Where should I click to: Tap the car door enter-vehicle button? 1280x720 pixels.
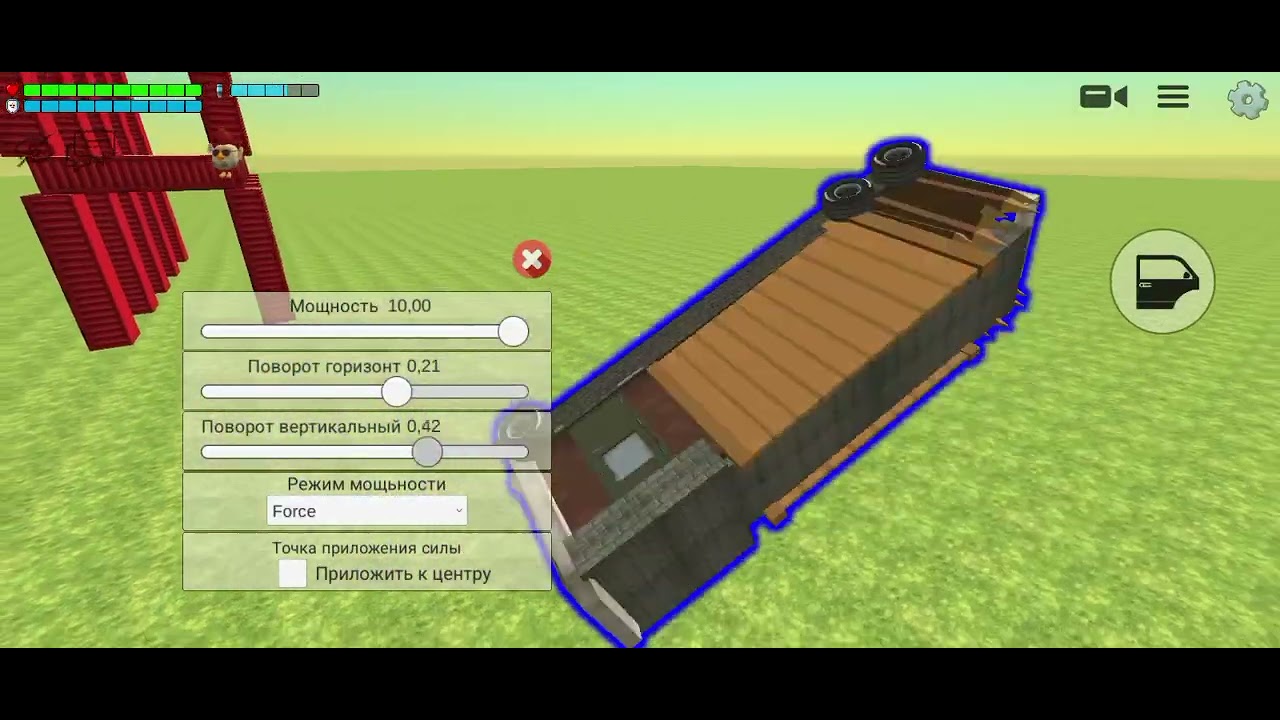(1163, 281)
